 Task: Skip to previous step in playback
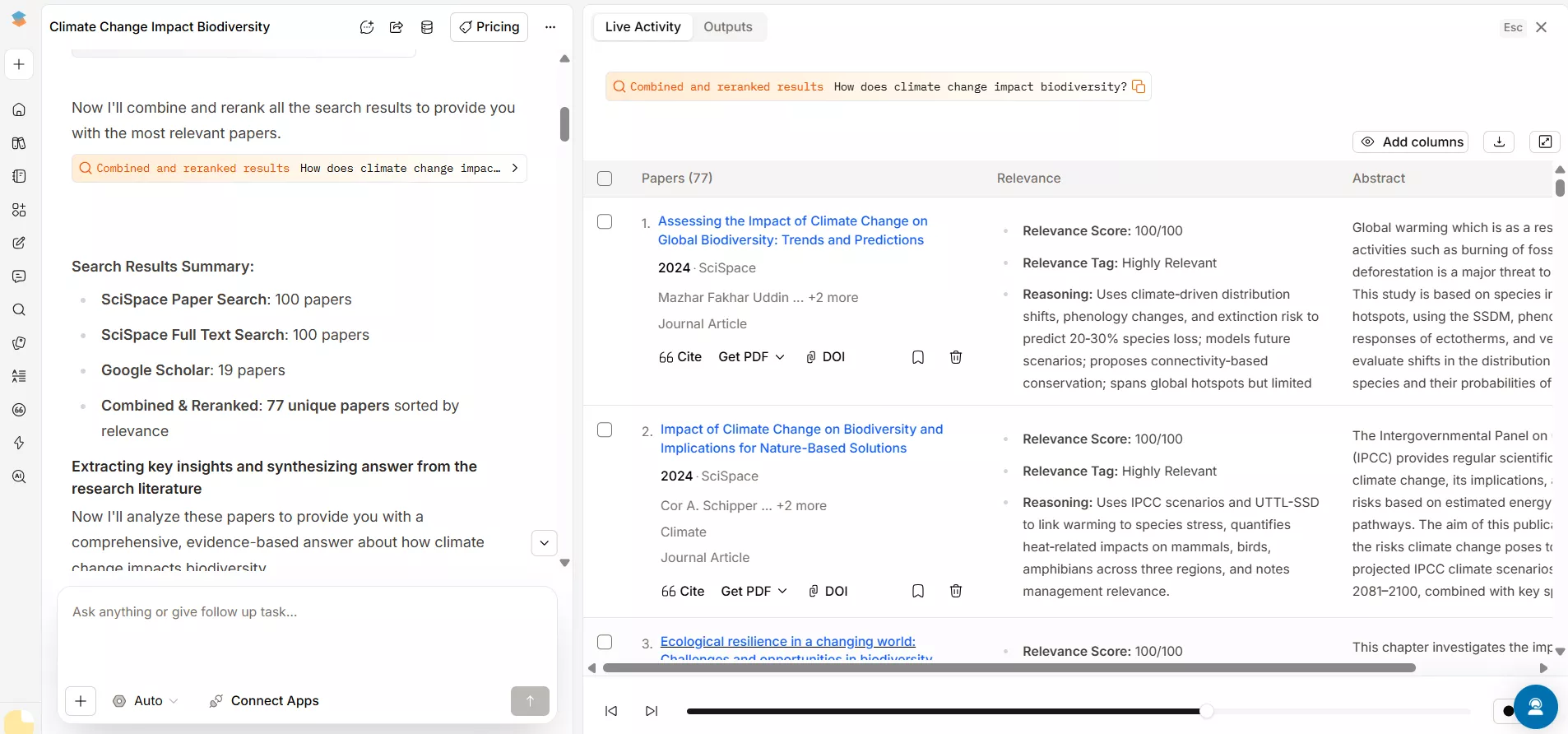[x=611, y=711]
